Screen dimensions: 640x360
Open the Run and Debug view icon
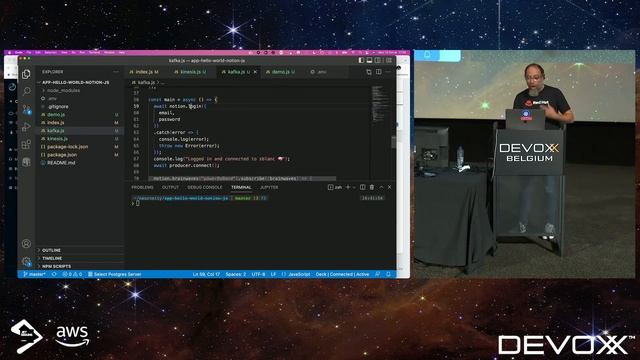coord(26,127)
